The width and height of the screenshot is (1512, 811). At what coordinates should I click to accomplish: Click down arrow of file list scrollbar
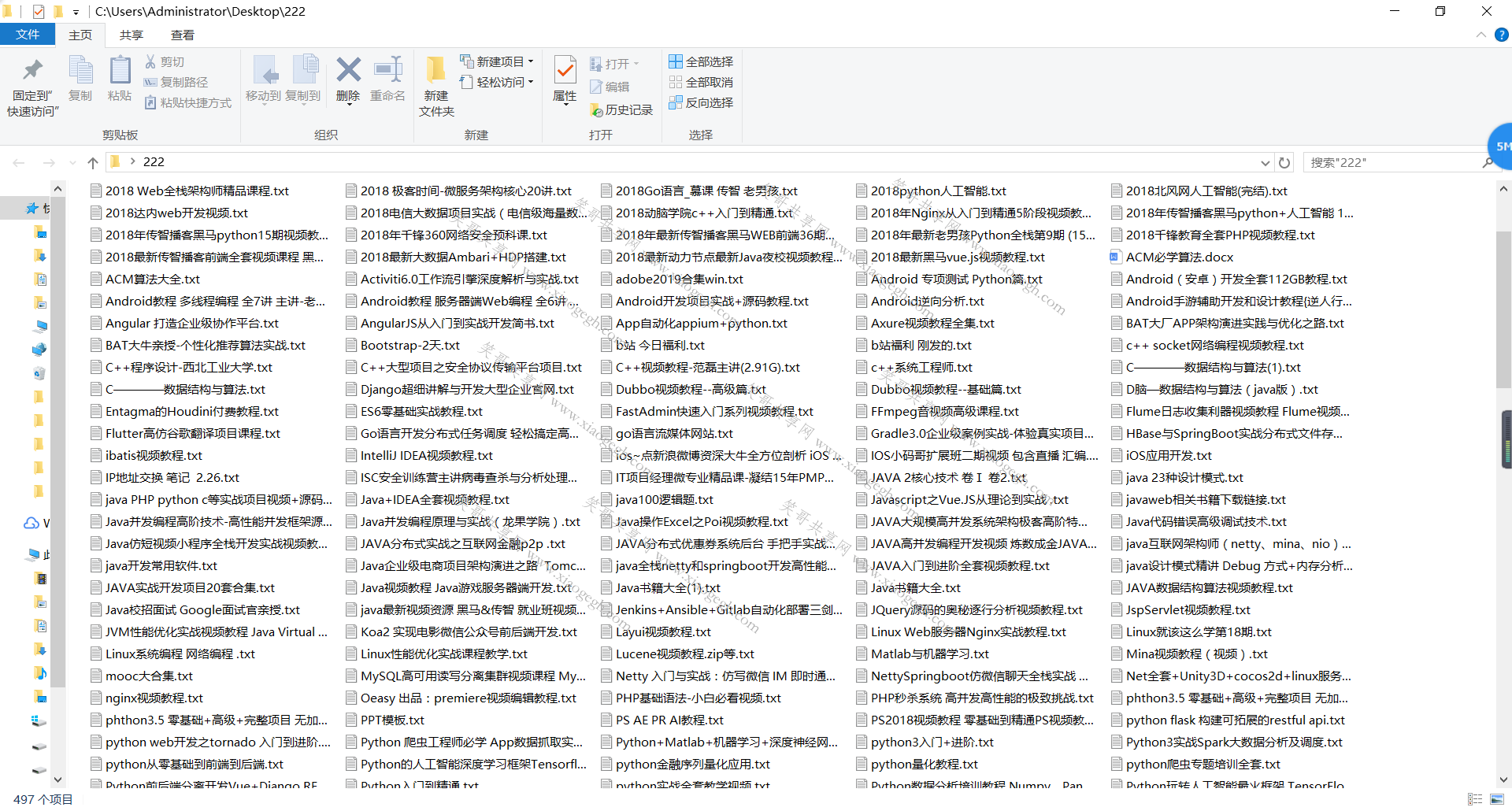click(1503, 780)
